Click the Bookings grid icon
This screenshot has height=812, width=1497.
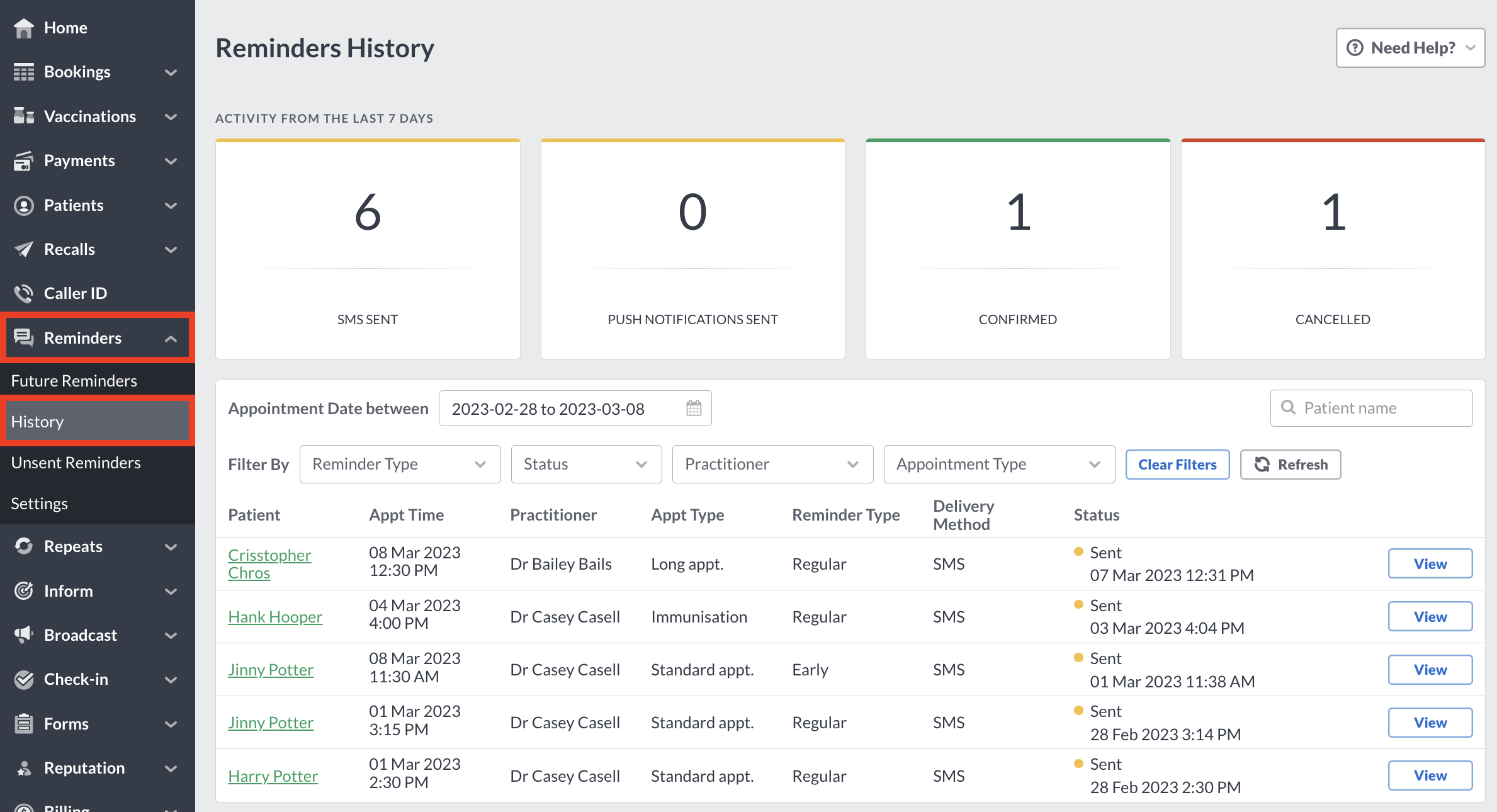[24, 72]
